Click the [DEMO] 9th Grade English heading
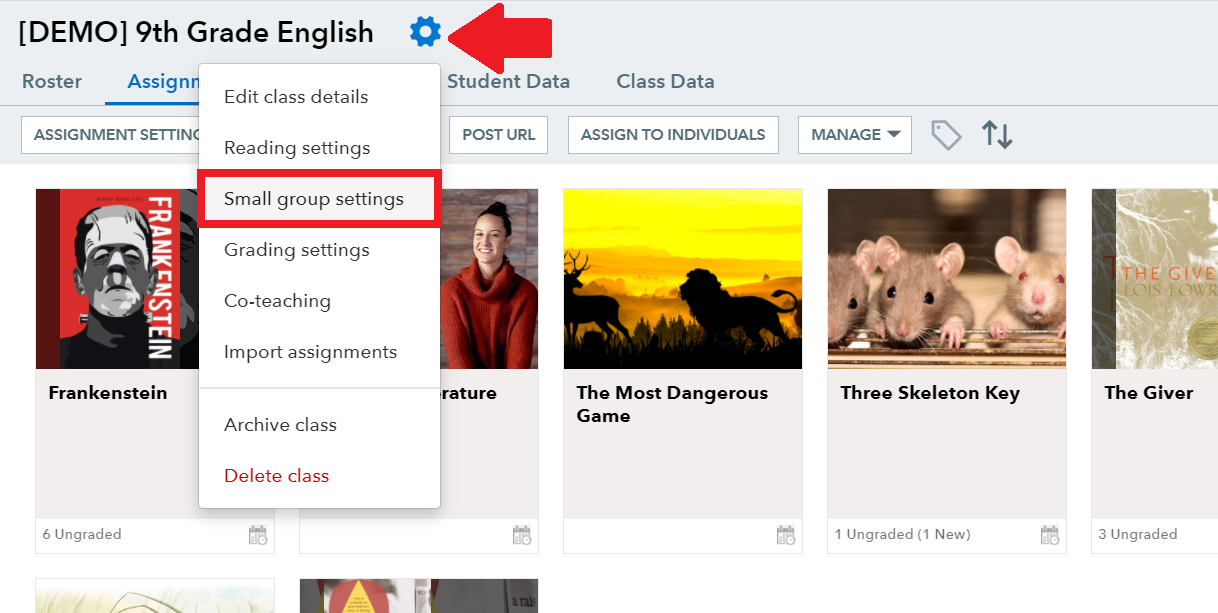 tap(196, 33)
